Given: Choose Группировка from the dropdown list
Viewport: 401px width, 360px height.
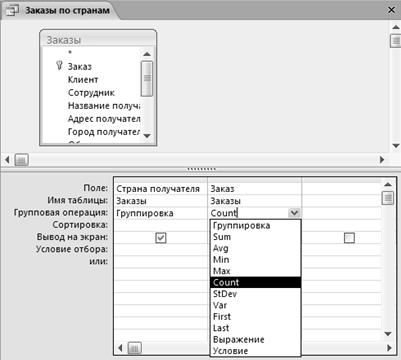Looking at the screenshot, I should click(x=255, y=226).
